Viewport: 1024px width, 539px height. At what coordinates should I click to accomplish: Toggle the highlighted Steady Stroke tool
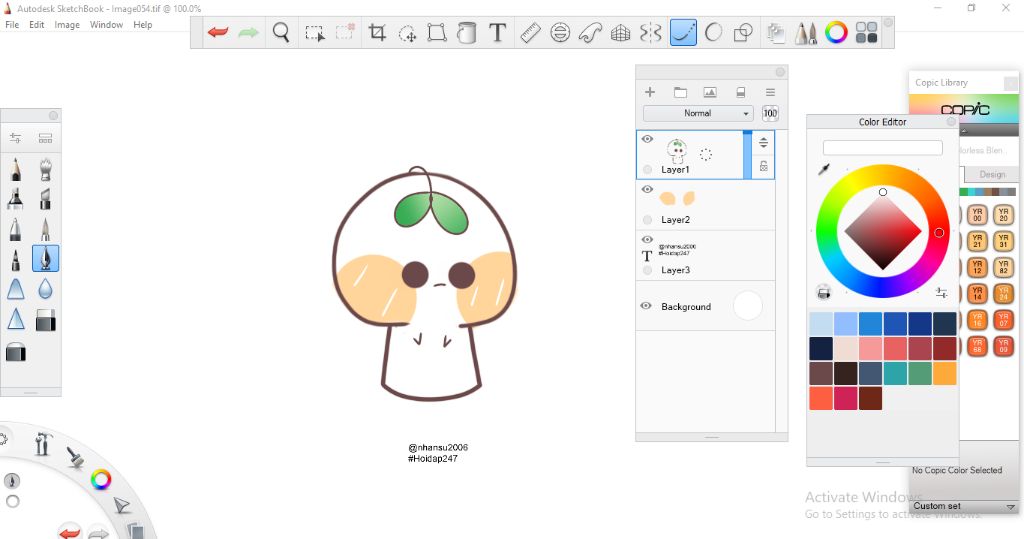[683, 32]
